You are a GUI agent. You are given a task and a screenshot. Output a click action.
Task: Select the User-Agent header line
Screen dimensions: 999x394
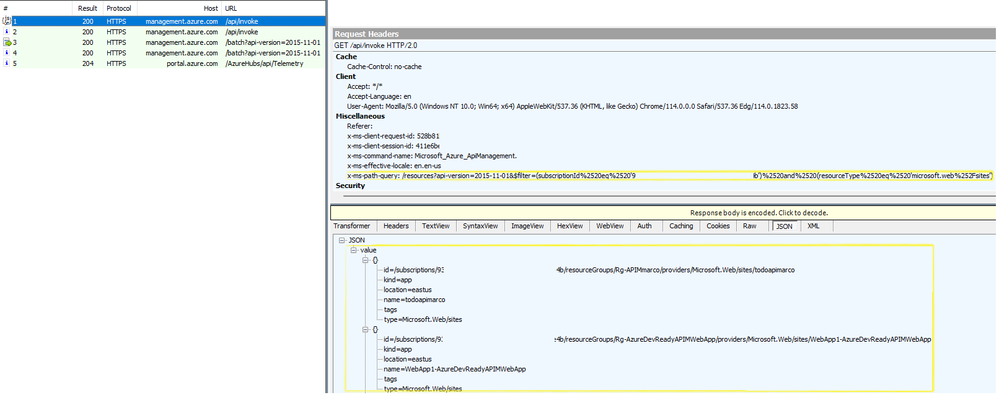[x=572, y=106]
